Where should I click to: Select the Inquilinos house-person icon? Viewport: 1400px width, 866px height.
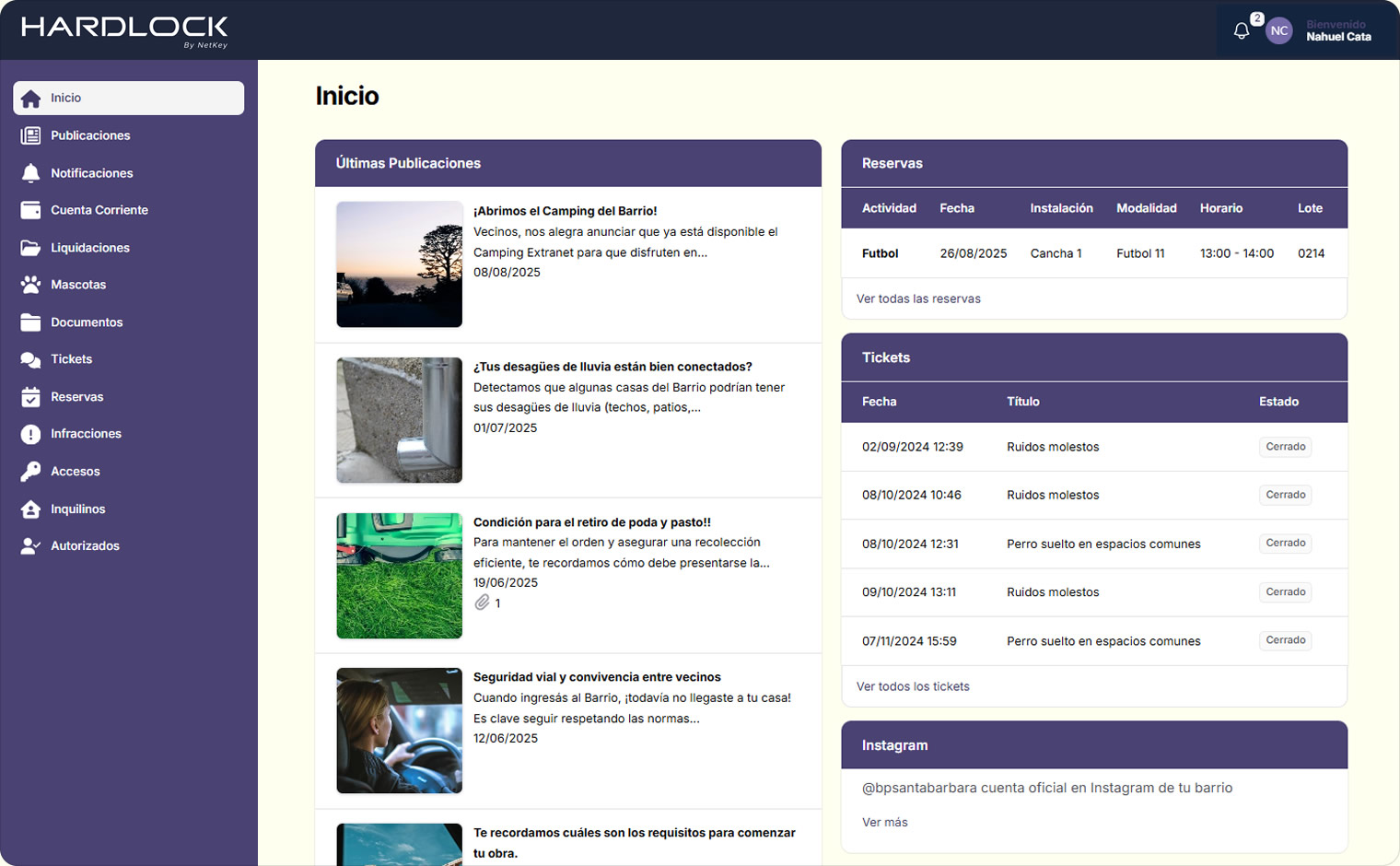tap(30, 509)
